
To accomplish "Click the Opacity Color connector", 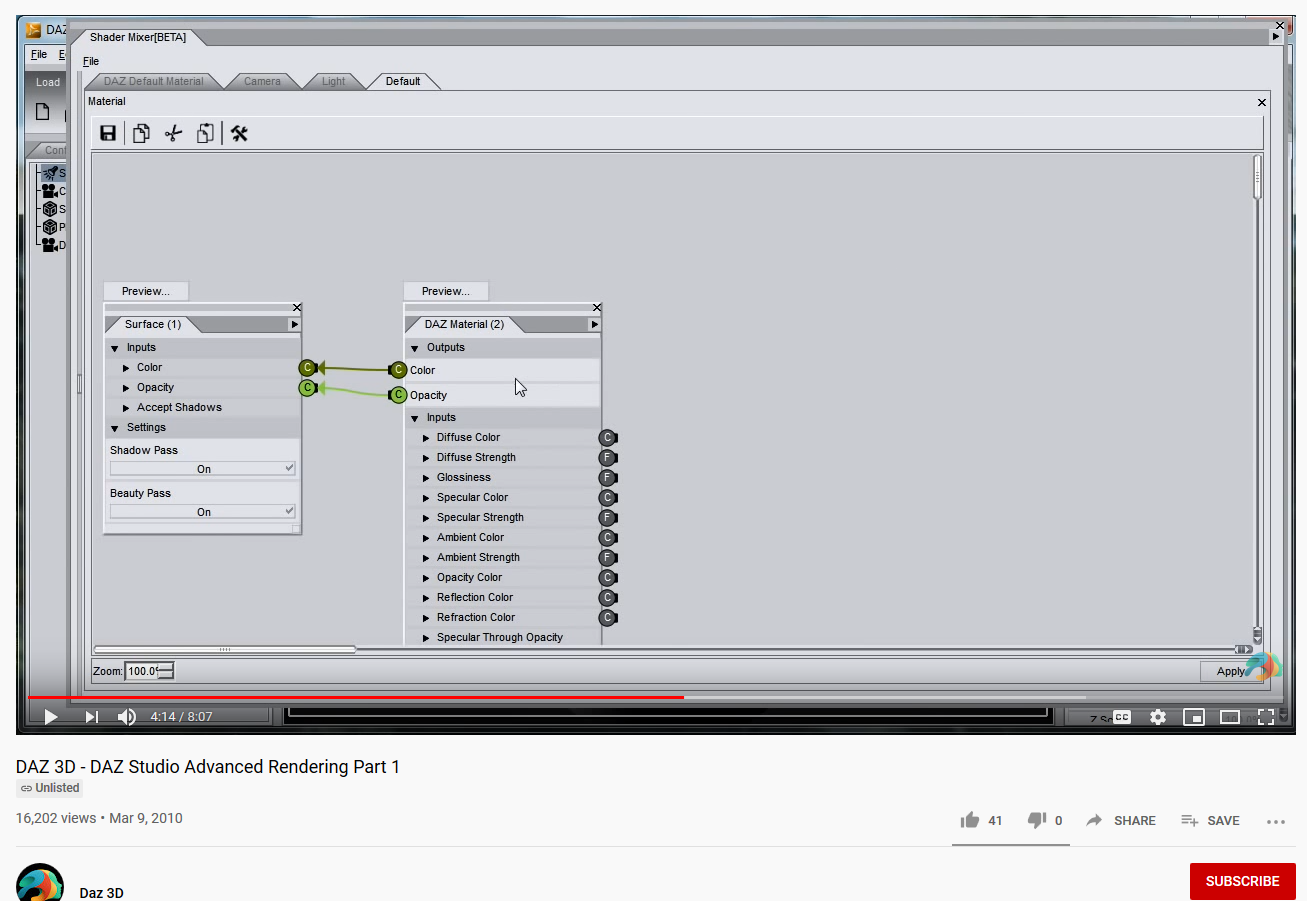I will [608, 578].
